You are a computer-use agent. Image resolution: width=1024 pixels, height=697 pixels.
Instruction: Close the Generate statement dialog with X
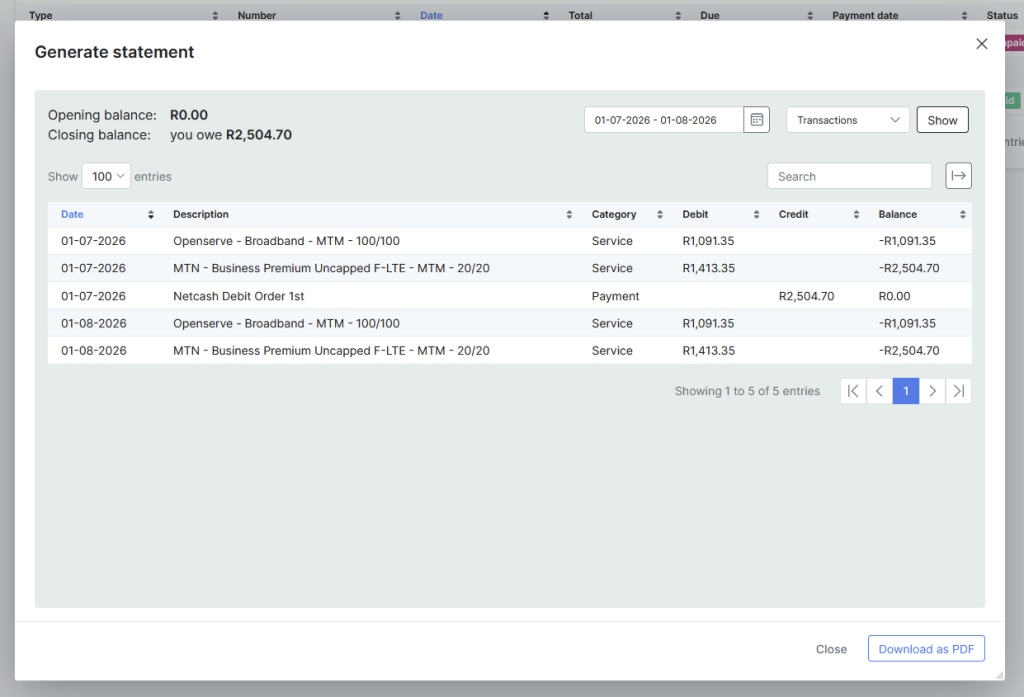click(981, 44)
